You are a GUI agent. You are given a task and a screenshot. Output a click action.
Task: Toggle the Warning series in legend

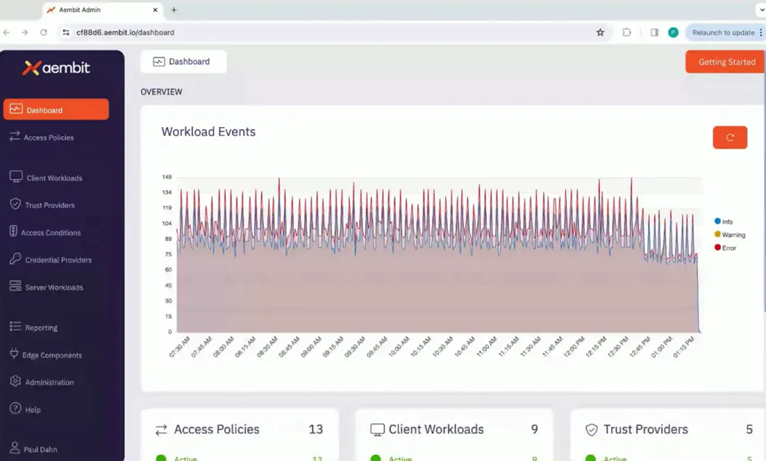tap(730, 234)
